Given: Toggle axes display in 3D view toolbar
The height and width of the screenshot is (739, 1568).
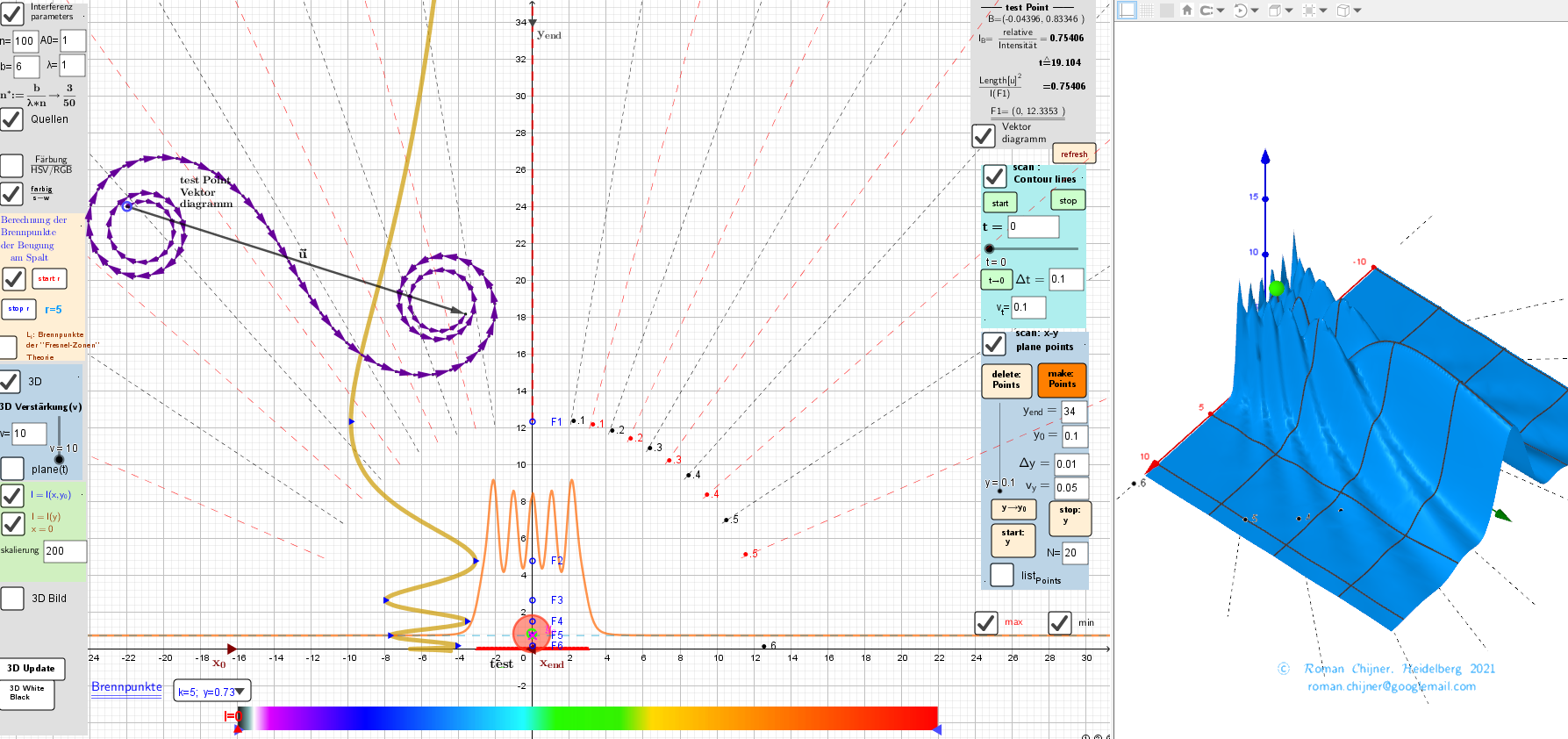Looking at the screenshot, I should pos(1128,10).
